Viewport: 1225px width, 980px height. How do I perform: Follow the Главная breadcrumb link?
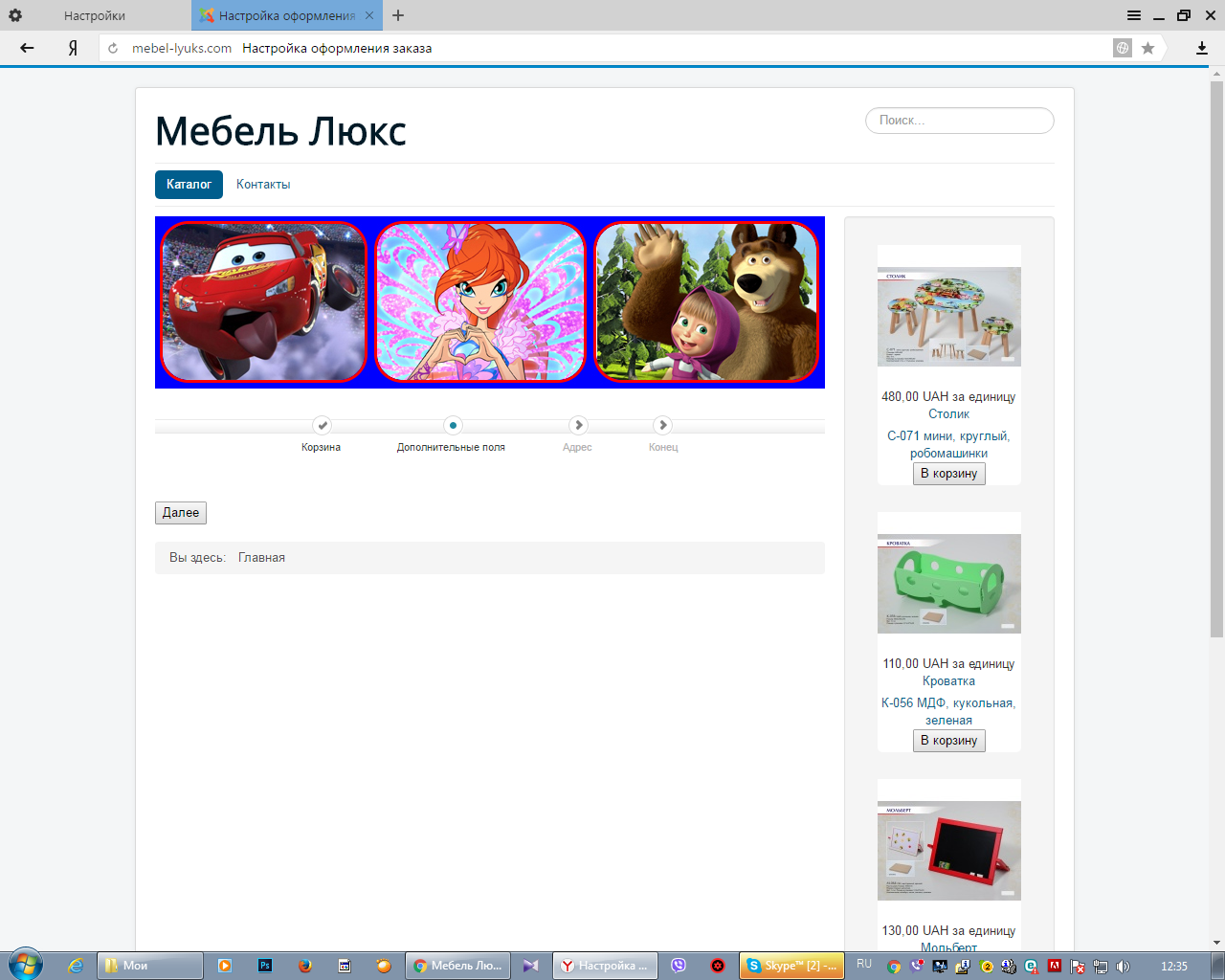click(261, 558)
